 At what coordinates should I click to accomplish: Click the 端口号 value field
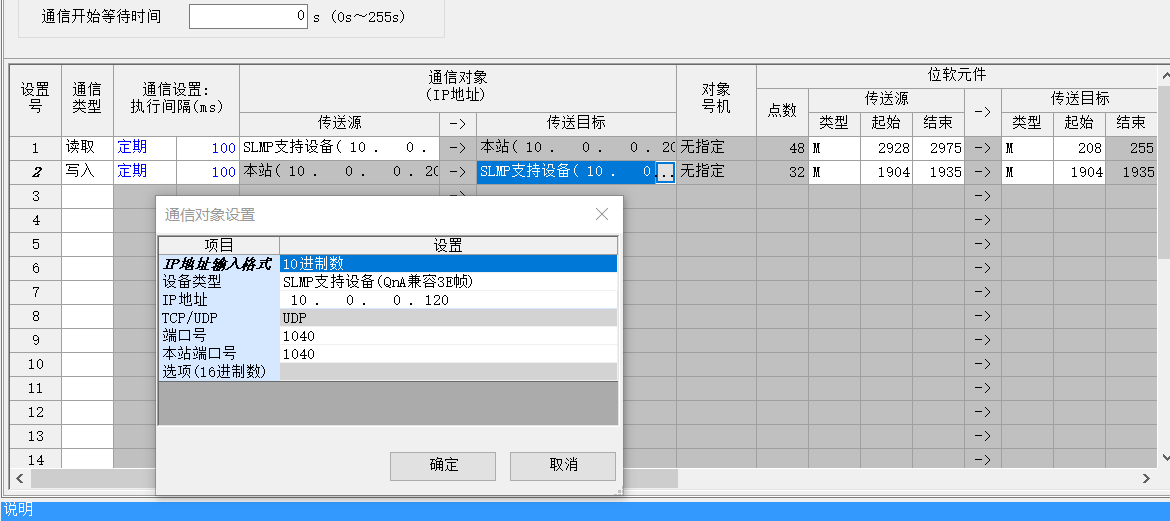coord(448,336)
